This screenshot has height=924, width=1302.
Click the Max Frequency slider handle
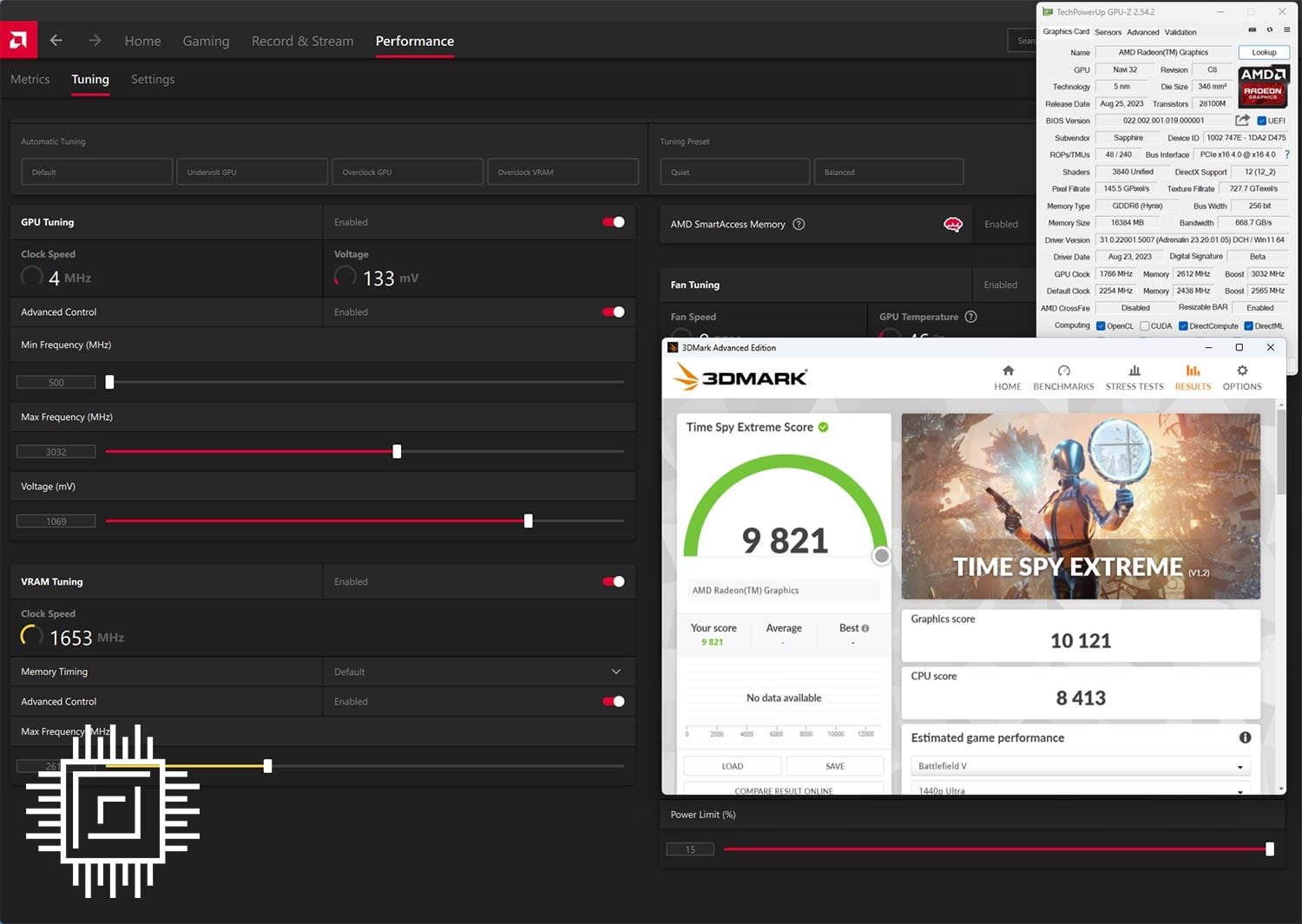click(x=397, y=452)
